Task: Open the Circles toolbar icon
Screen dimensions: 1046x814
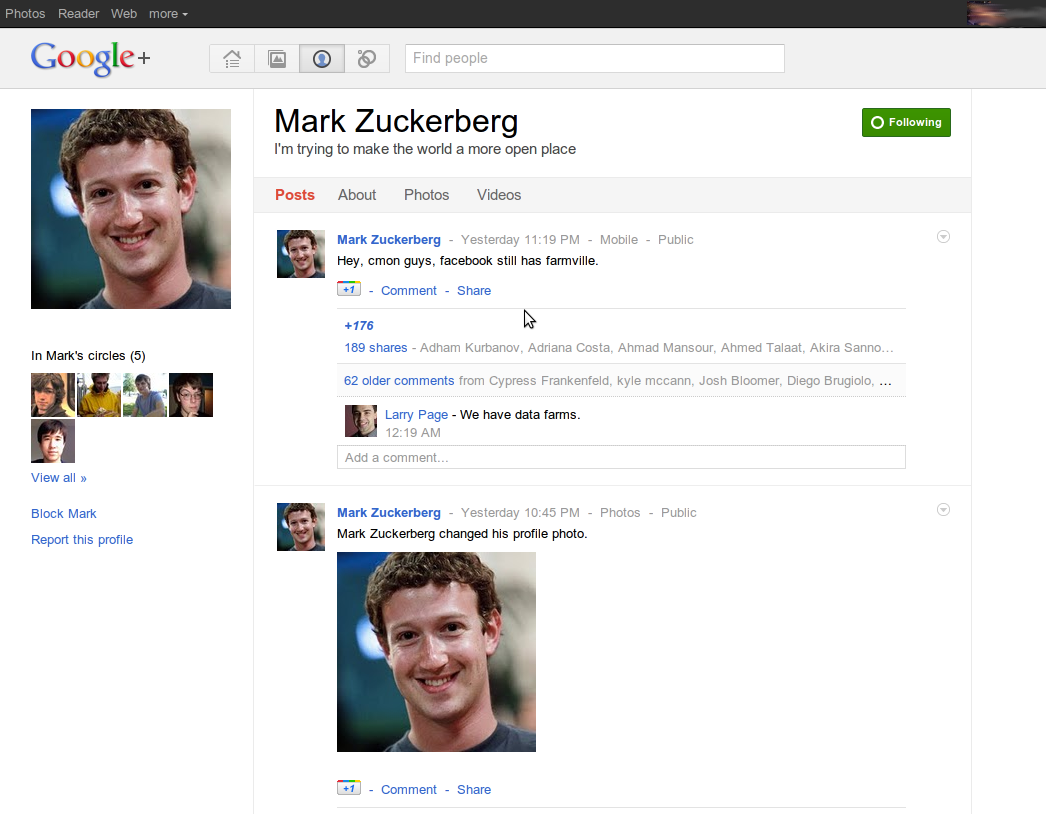Action: click(367, 59)
